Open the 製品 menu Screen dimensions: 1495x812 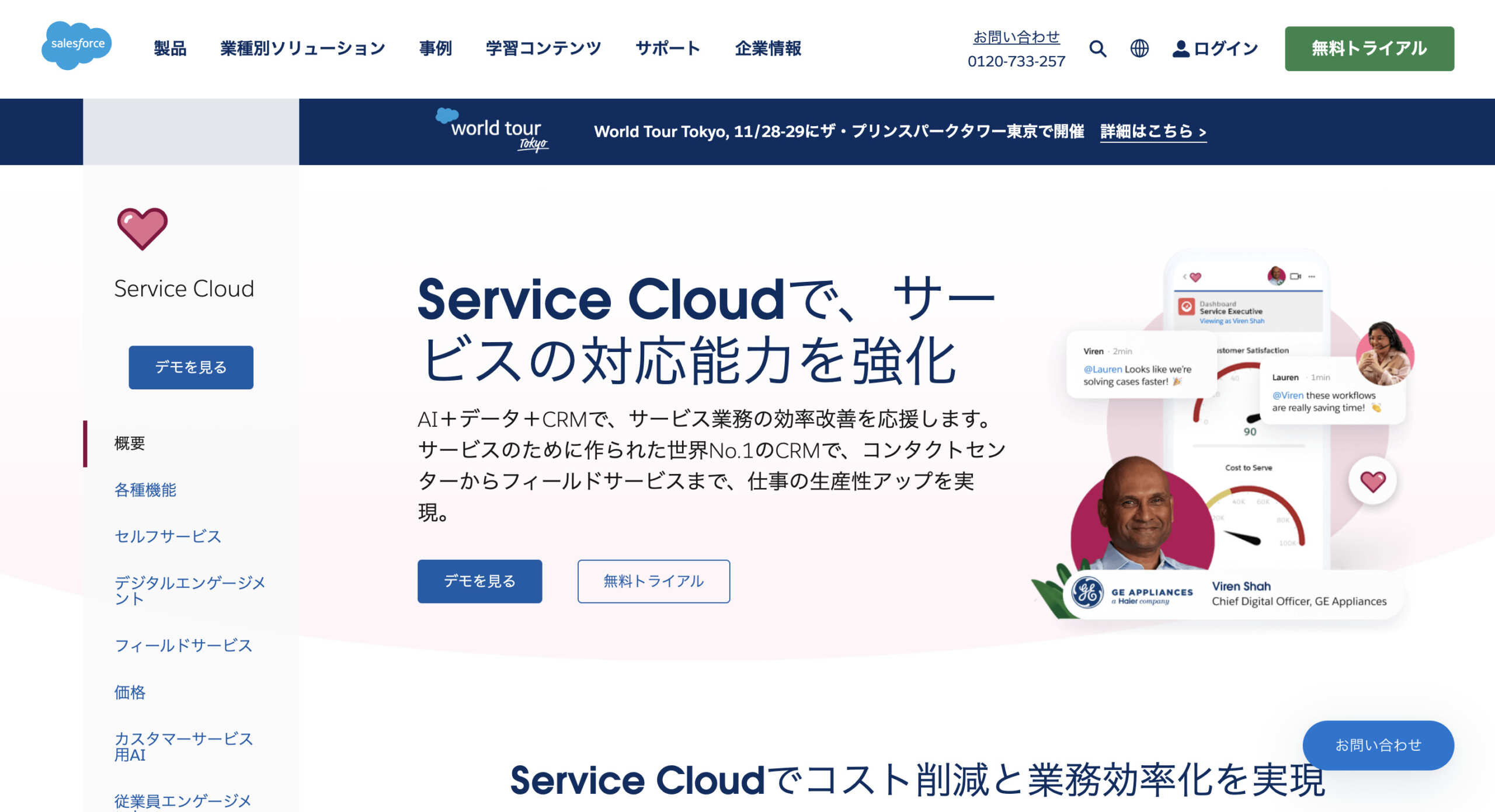click(170, 48)
